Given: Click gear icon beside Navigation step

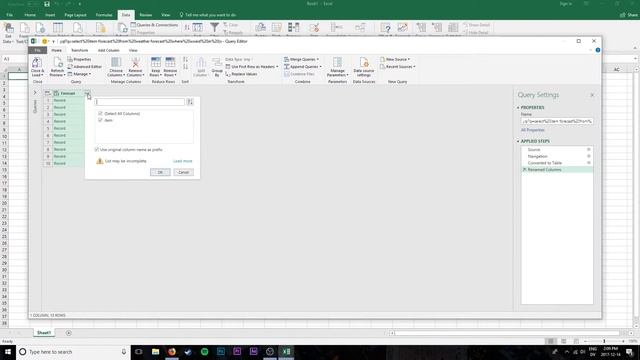Looking at the screenshot, I should coord(589,156).
